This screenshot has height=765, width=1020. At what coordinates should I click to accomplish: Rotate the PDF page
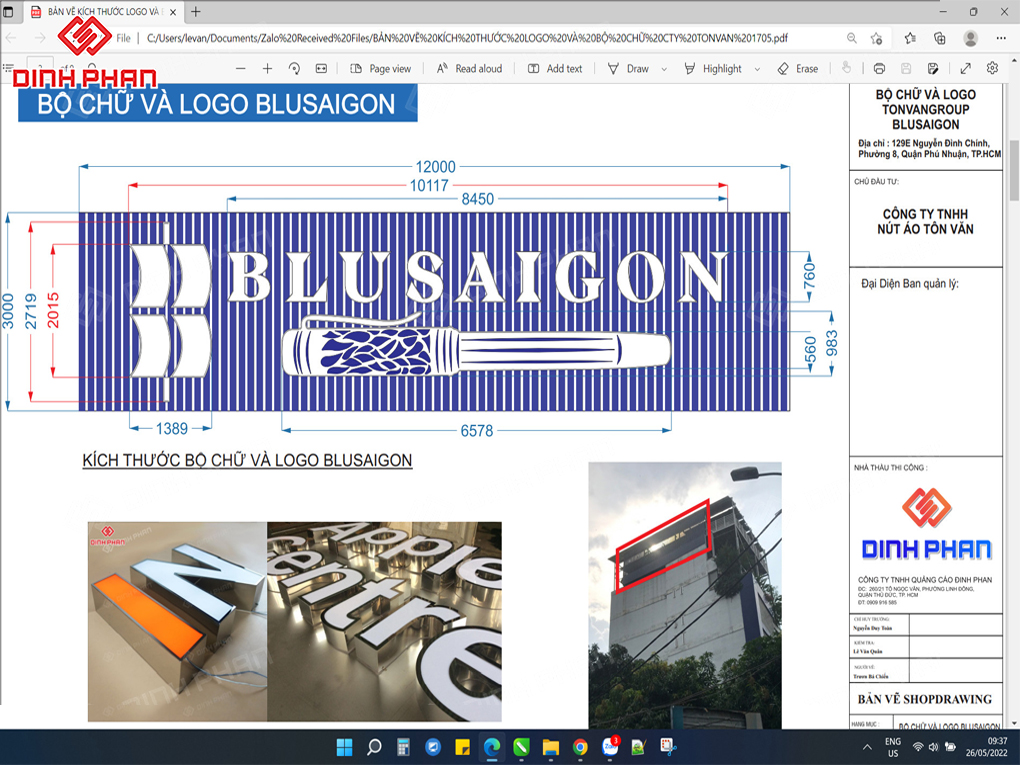[x=294, y=68]
